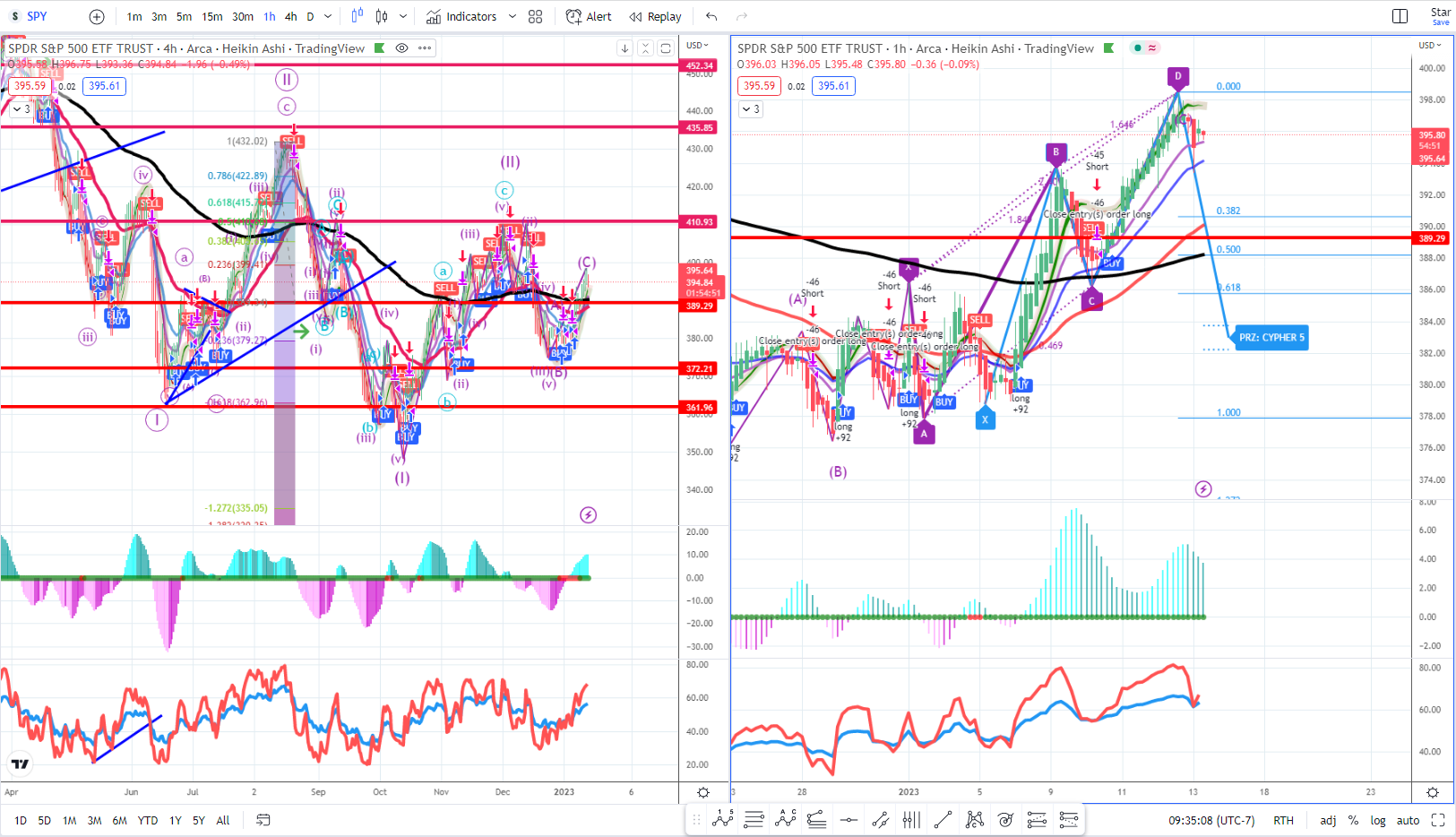Select the Trend-Based Fib Extension tool
The width and height of the screenshot is (1456, 837).
pos(817,819)
